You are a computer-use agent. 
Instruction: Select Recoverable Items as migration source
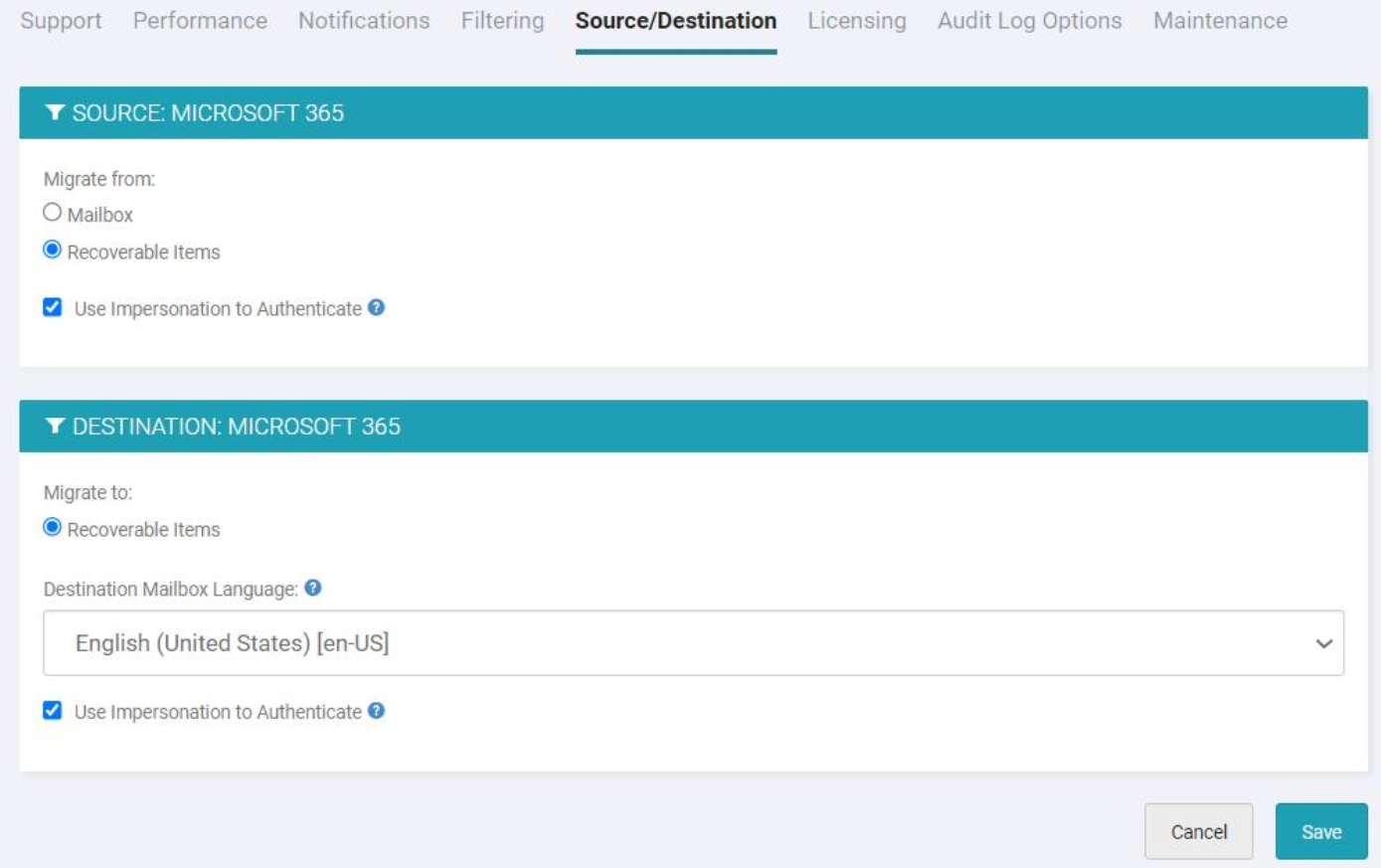pyautogui.click(x=50, y=251)
